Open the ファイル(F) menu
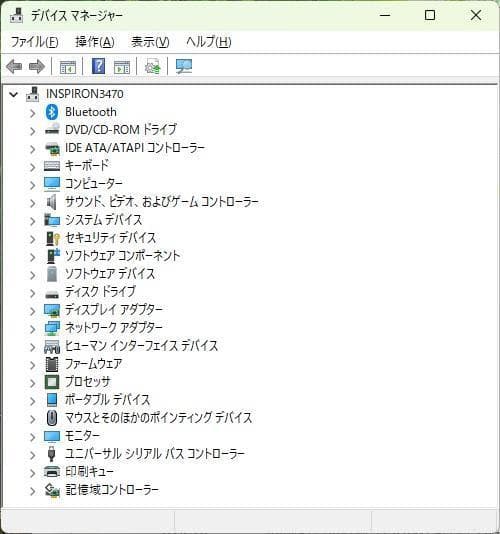The image size is (500, 534). (34, 42)
